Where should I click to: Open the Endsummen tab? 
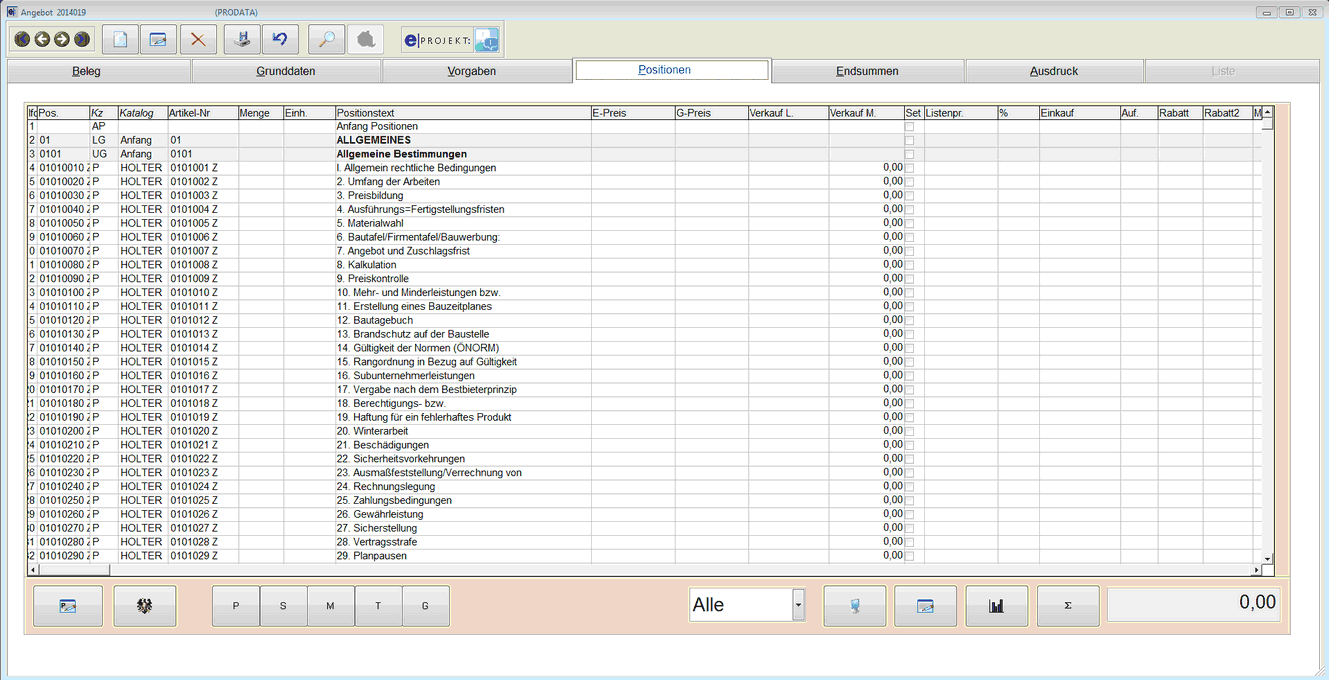[868, 71]
